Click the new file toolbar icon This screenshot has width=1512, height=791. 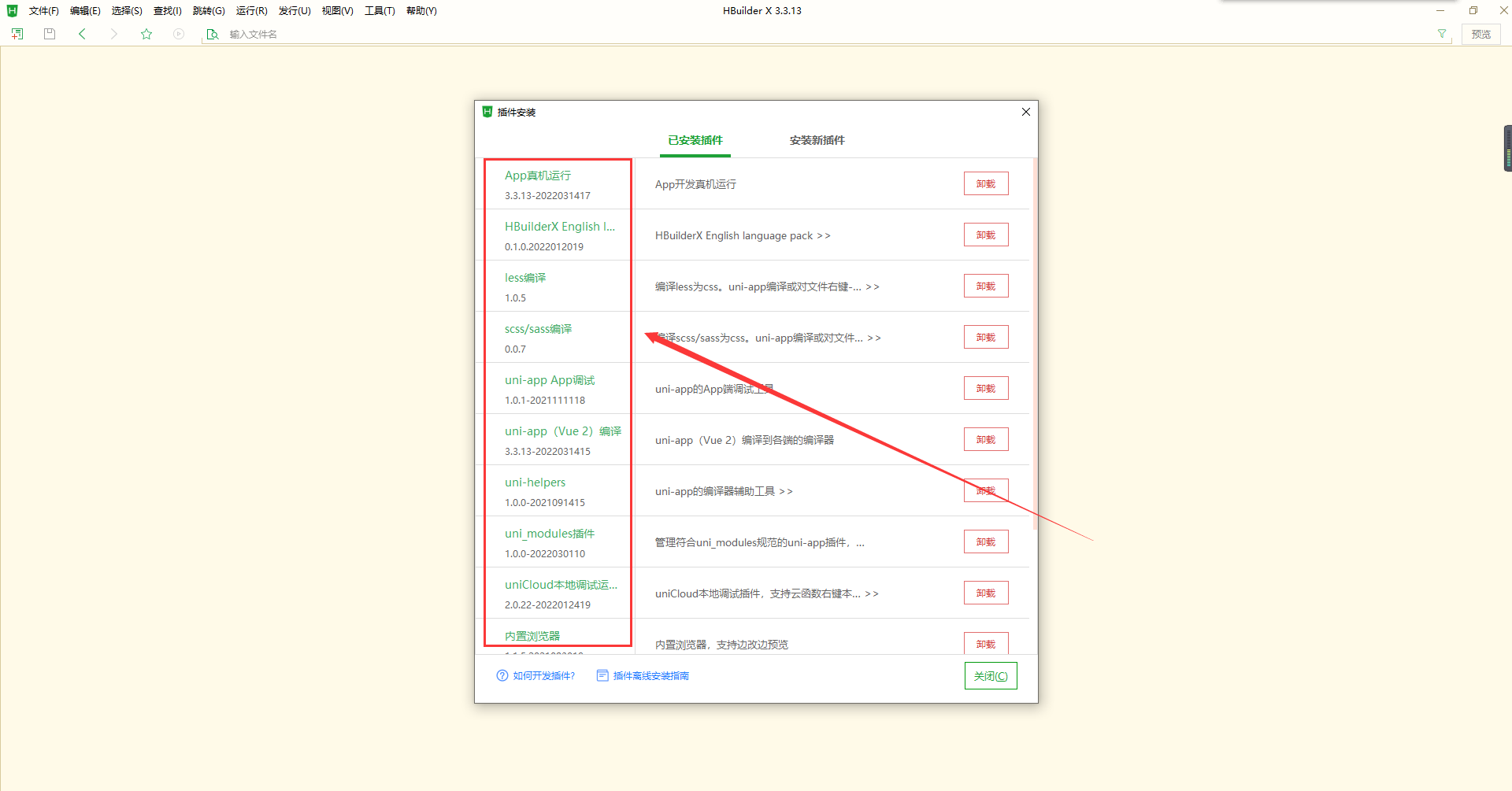click(17, 34)
